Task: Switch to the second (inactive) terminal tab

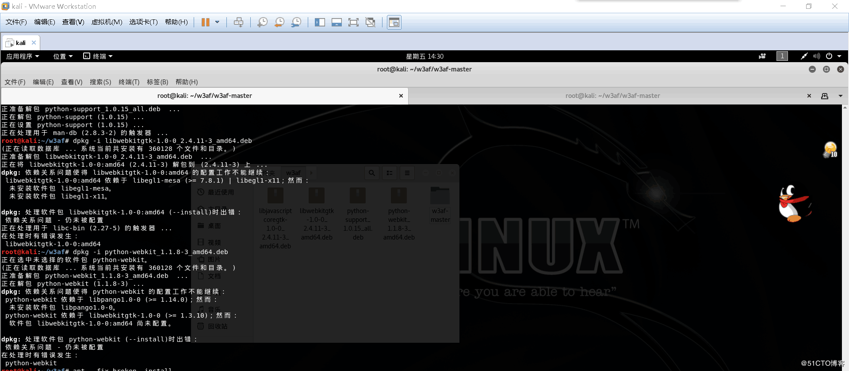Action: tap(612, 95)
